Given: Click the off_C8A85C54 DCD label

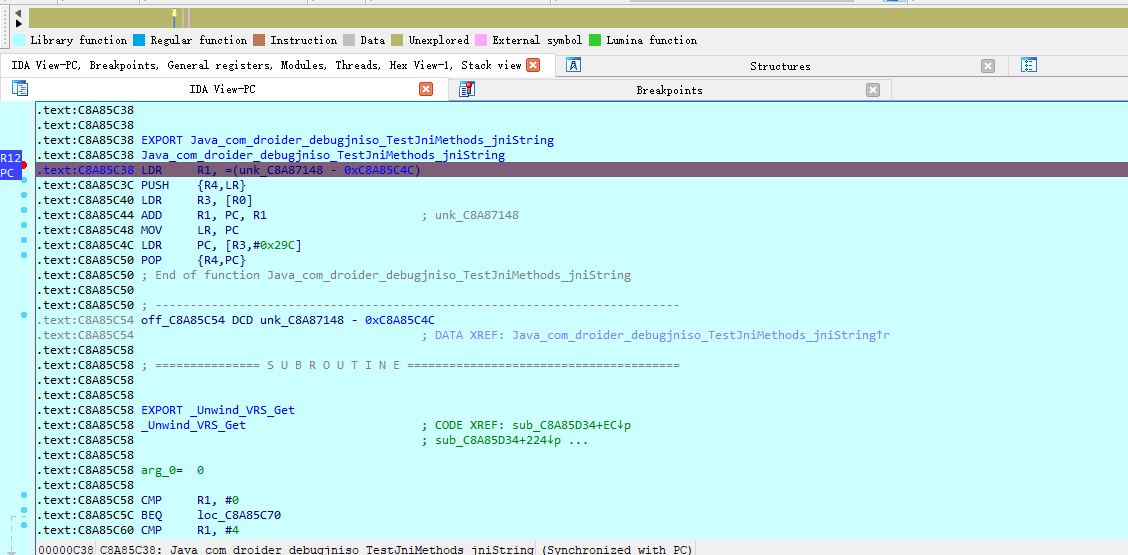Looking at the screenshot, I should [183, 320].
